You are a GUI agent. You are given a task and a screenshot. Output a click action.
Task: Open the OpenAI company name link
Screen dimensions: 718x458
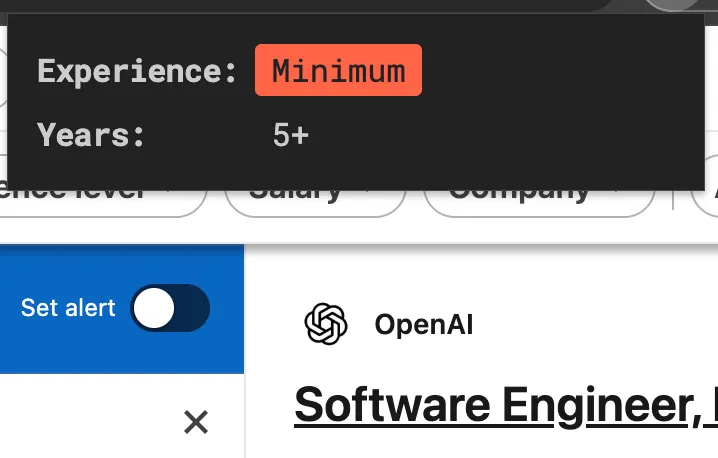tap(423, 324)
